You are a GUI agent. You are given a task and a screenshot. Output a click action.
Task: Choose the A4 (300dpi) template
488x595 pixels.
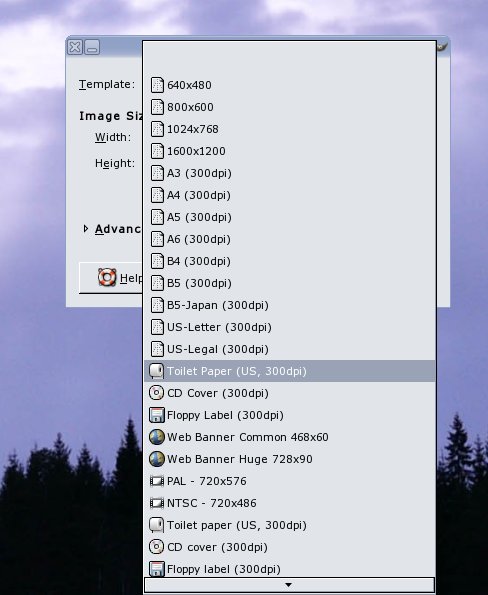pyautogui.click(x=290, y=195)
